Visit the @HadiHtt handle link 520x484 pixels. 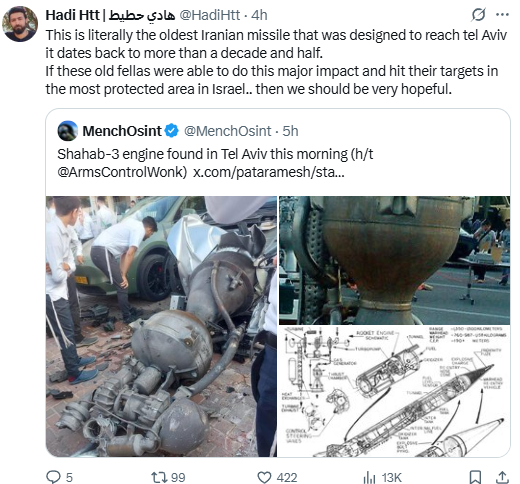(210, 15)
